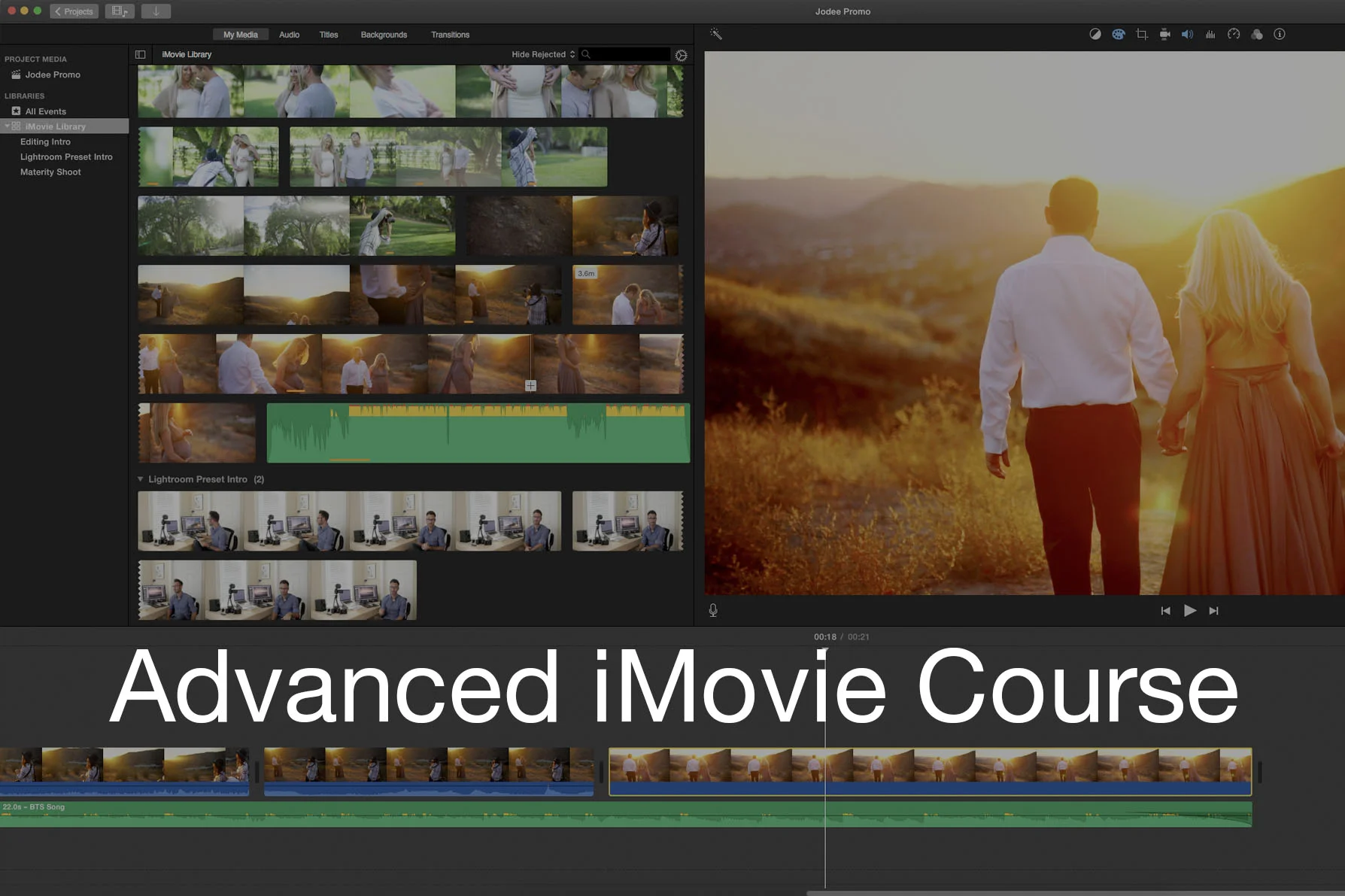Switch to Titles tab
Screen dimensions: 1345x896
point(329,35)
